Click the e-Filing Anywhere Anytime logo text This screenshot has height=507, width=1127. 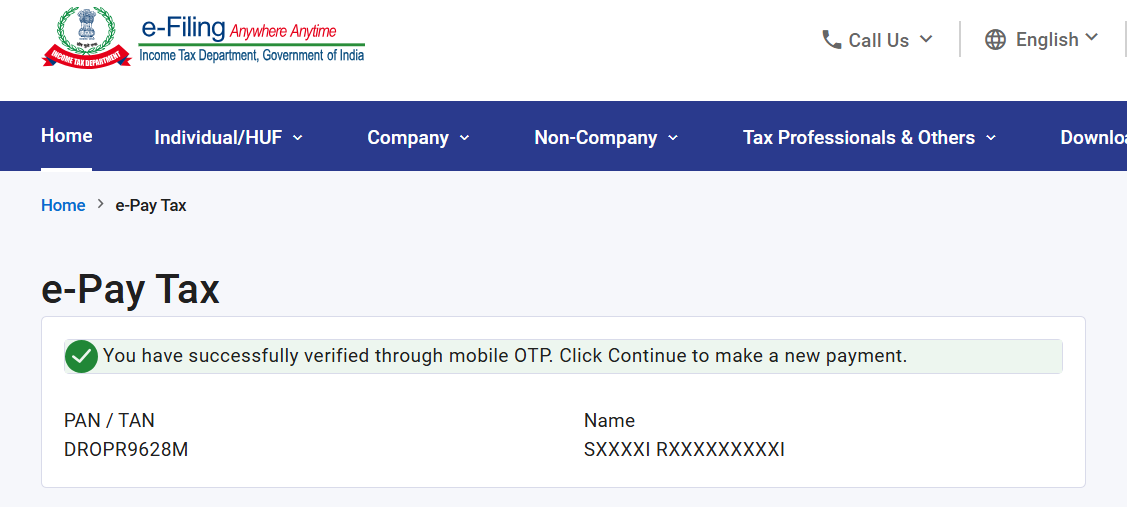click(x=252, y=40)
